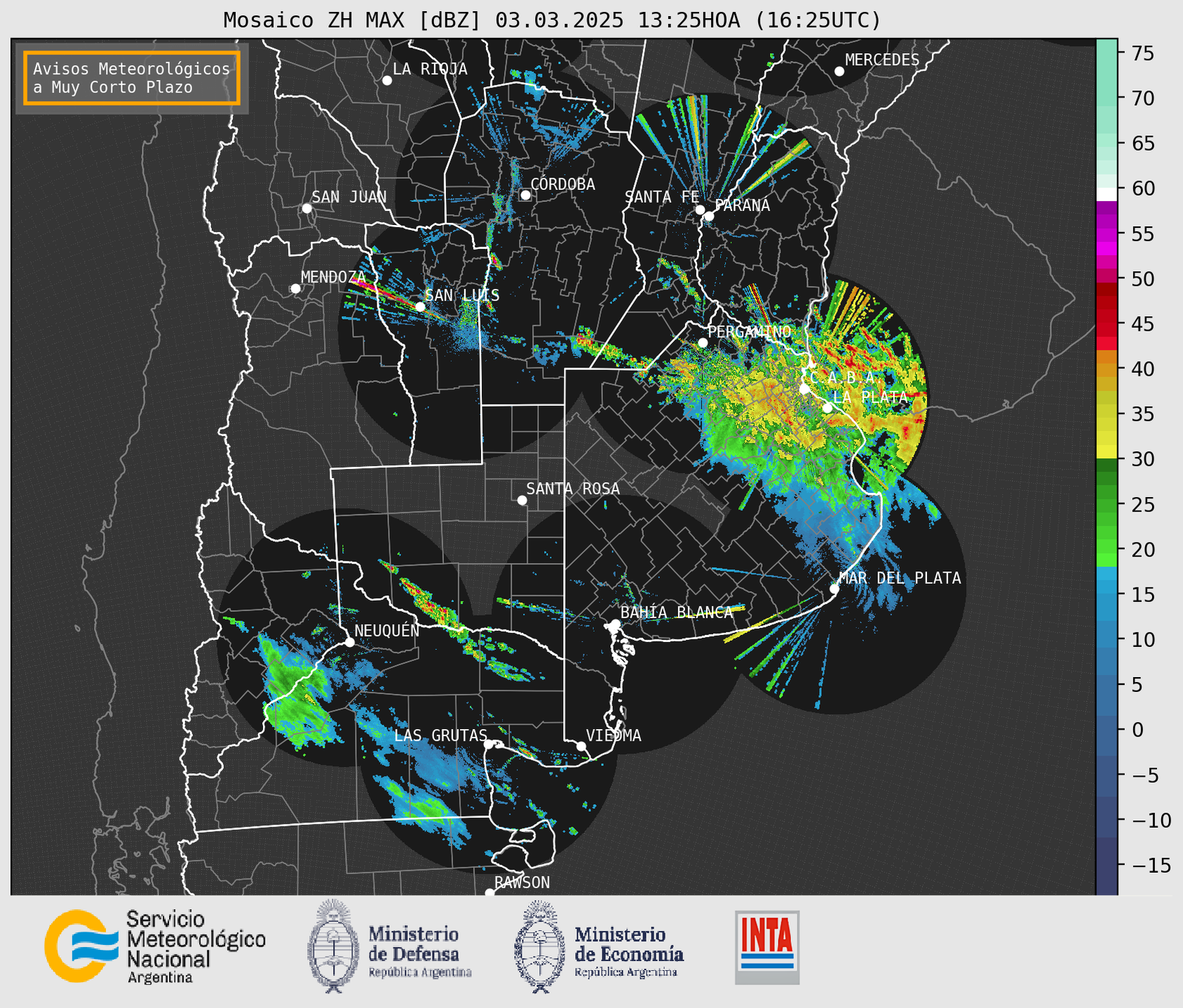Click the LAS GRUTAS city marker dot
This screenshot has height=1008, width=1183.
click(x=489, y=744)
